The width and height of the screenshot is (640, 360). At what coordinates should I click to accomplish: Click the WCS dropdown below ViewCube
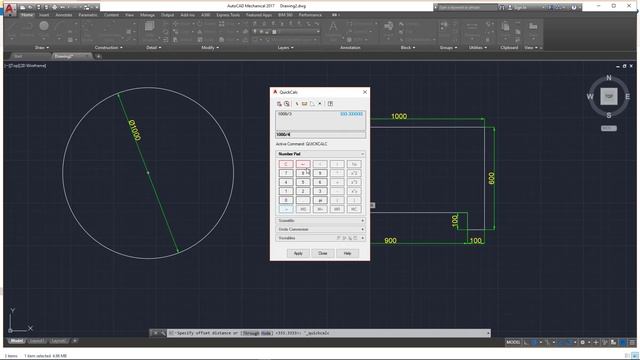point(609,128)
